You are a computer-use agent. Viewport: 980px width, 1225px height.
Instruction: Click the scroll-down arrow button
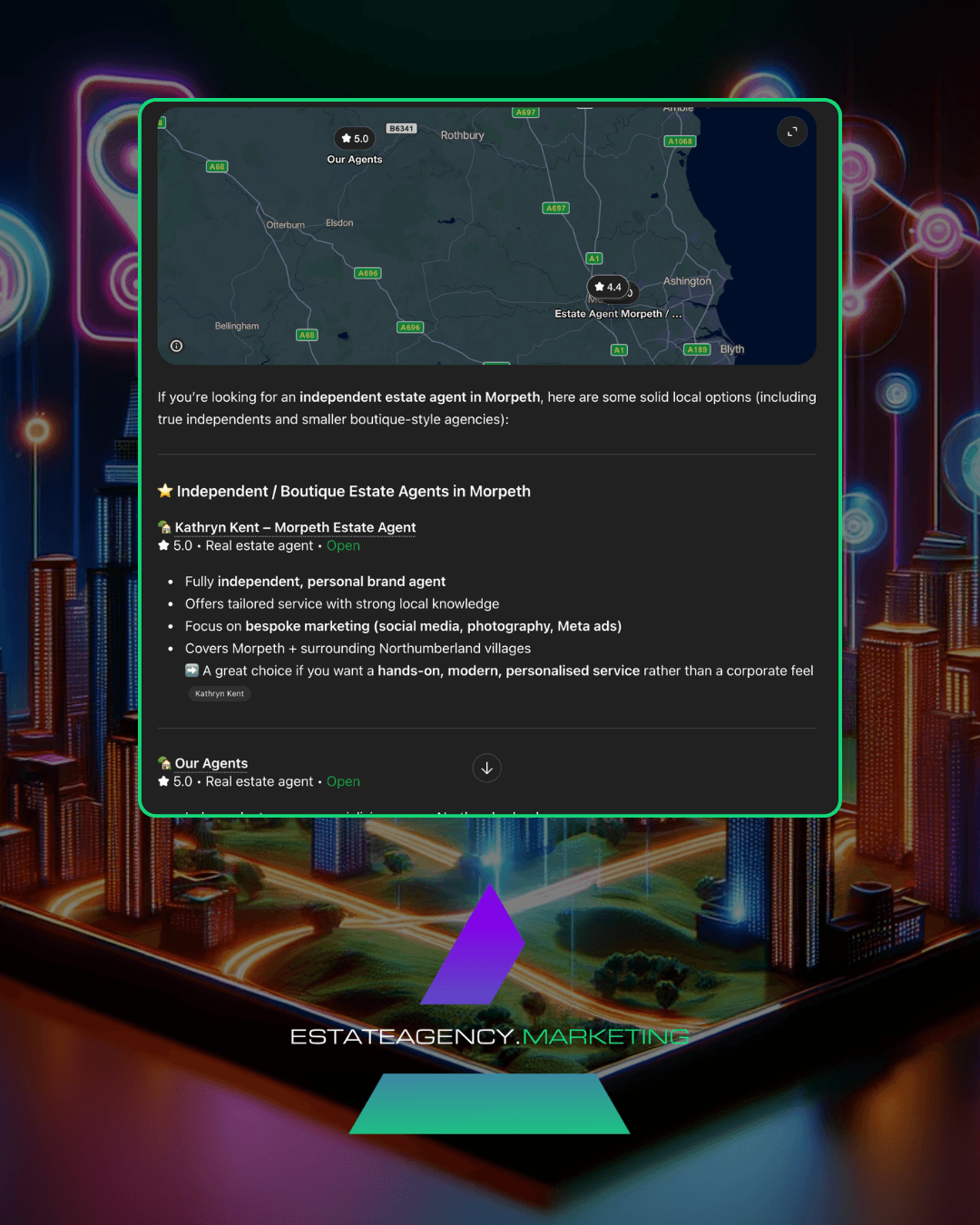tap(487, 768)
